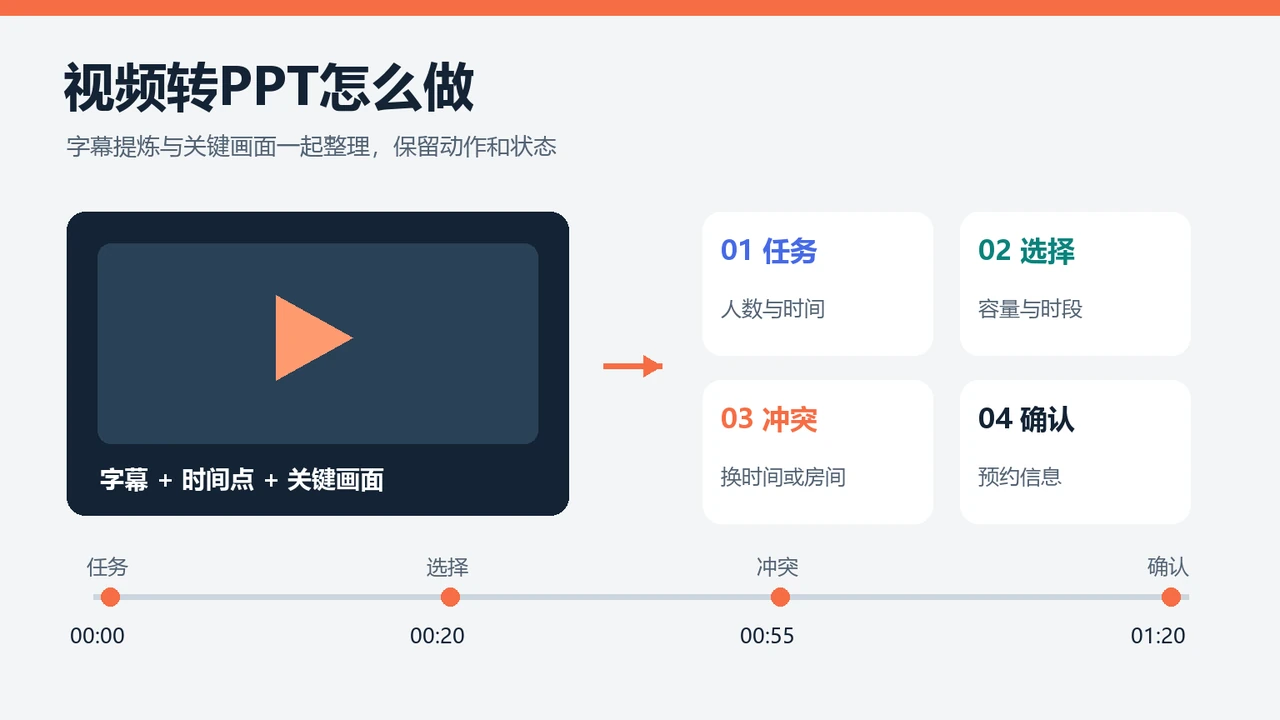Click the timeline marker labeled 选择
1280x720 pixels.
coord(450,597)
